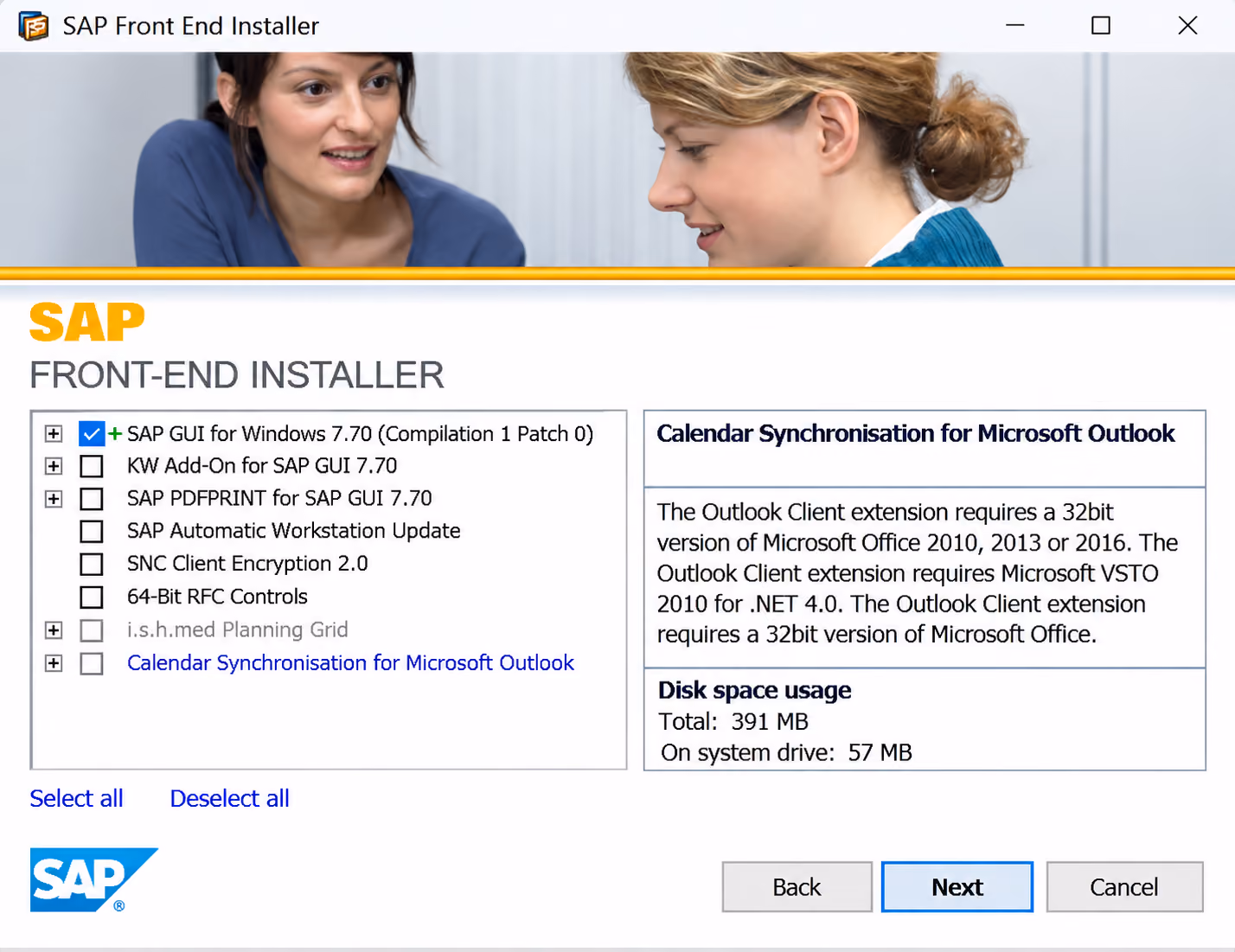The height and width of the screenshot is (952, 1235).
Task: Click the blue SAP logo at bottom left
Action: pos(94,879)
